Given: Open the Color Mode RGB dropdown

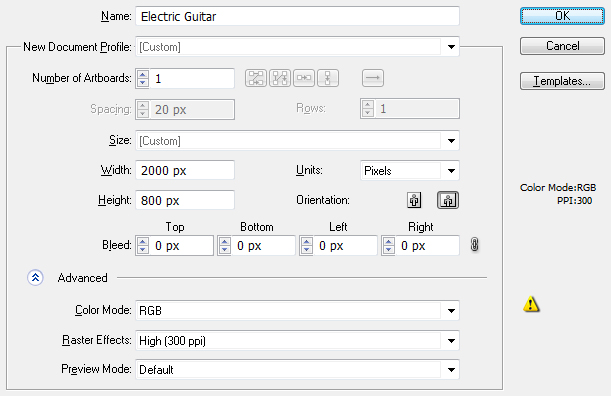Looking at the screenshot, I should coord(451,311).
